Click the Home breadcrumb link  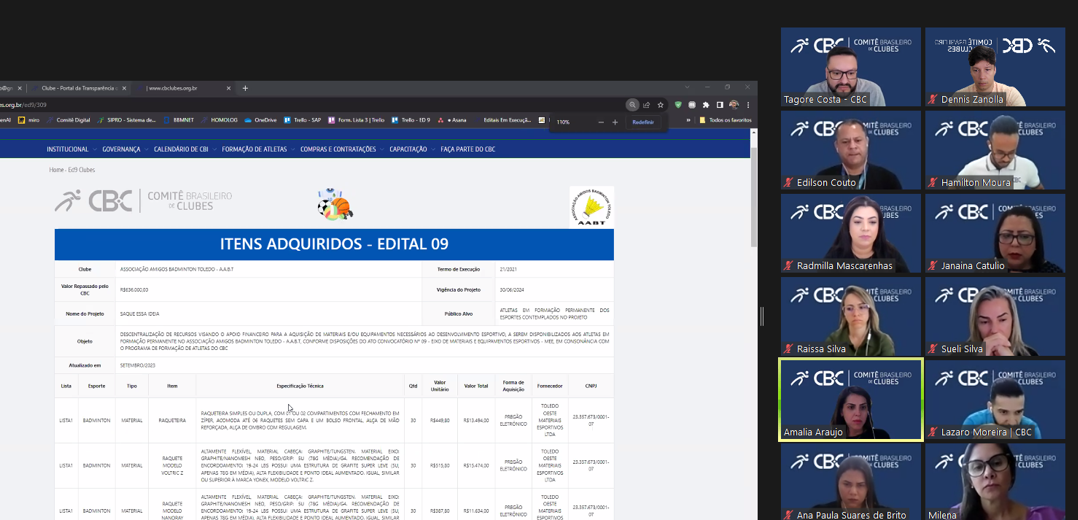click(x=56, y=169)
